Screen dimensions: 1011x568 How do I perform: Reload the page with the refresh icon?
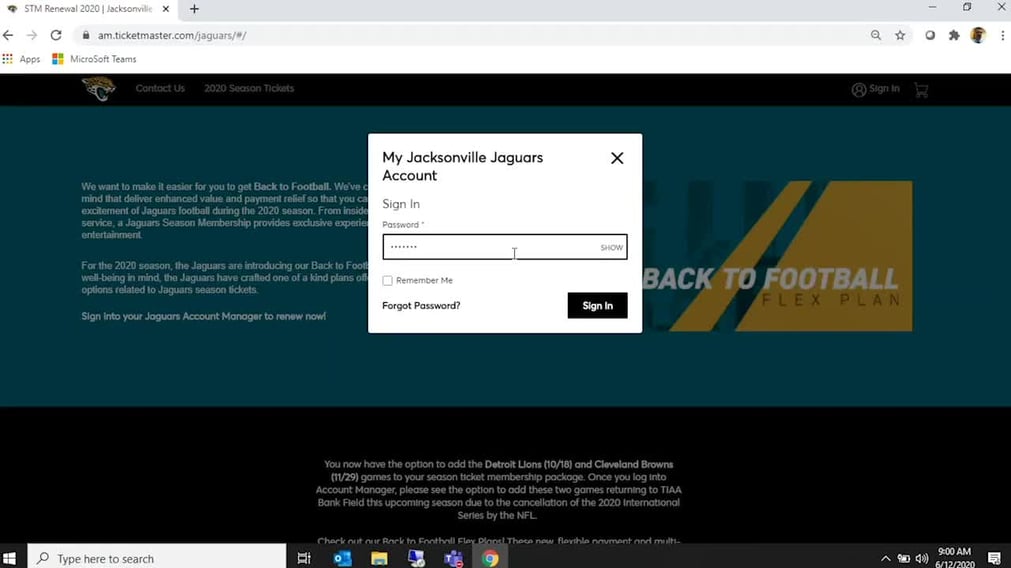[56, 35]
